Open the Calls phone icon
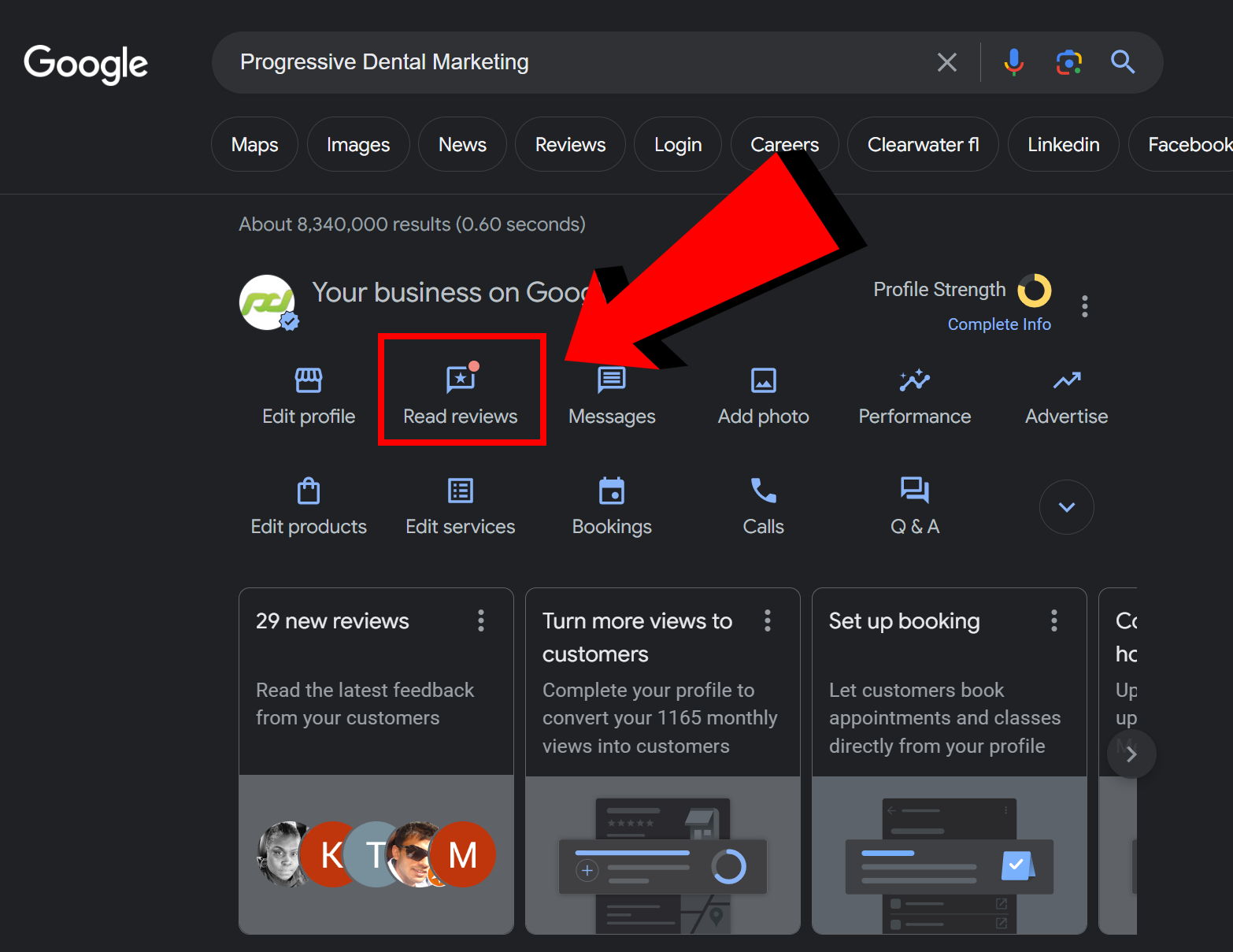The height and width of the screenshot is (952, 1233). tap(763, 491)
